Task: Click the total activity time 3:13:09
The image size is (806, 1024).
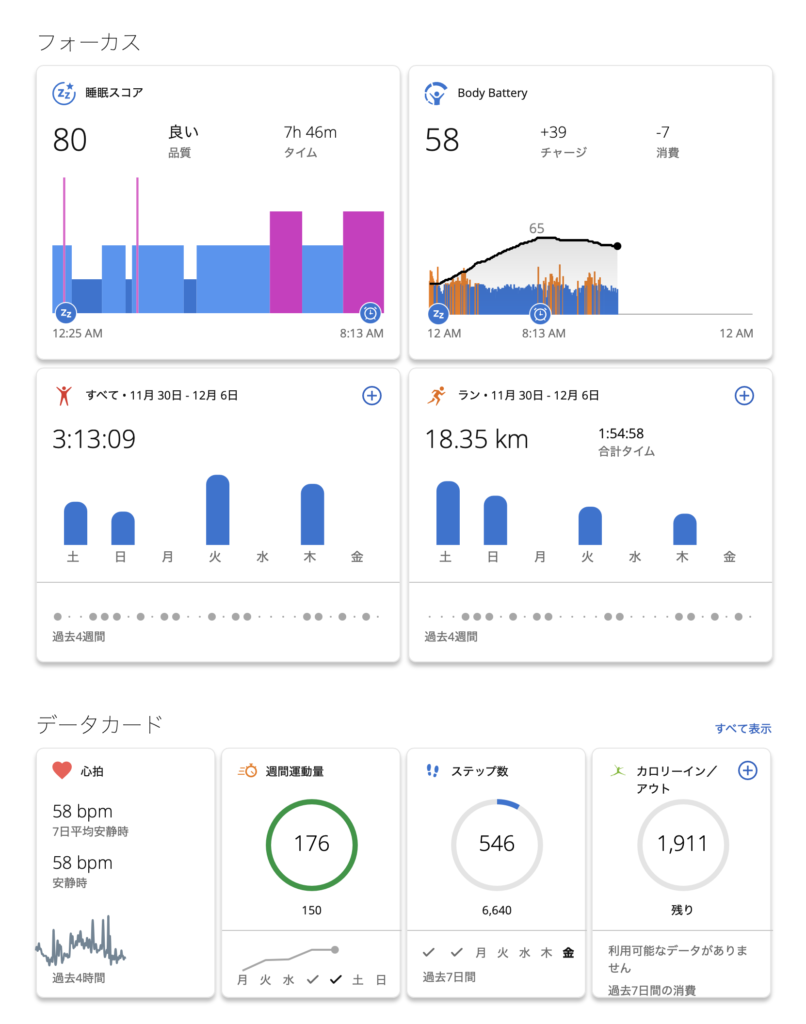Action: tap(94, 439)
